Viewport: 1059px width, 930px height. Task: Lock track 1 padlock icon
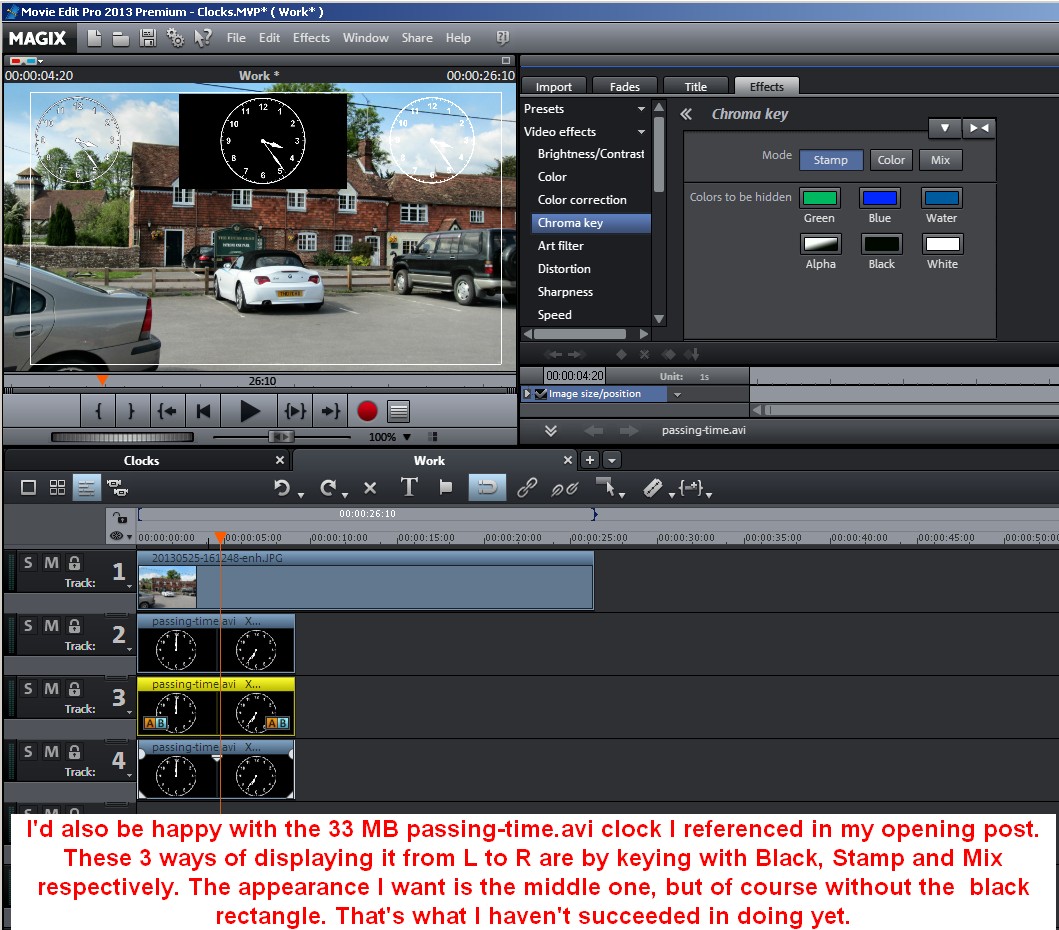coord(74,563)
